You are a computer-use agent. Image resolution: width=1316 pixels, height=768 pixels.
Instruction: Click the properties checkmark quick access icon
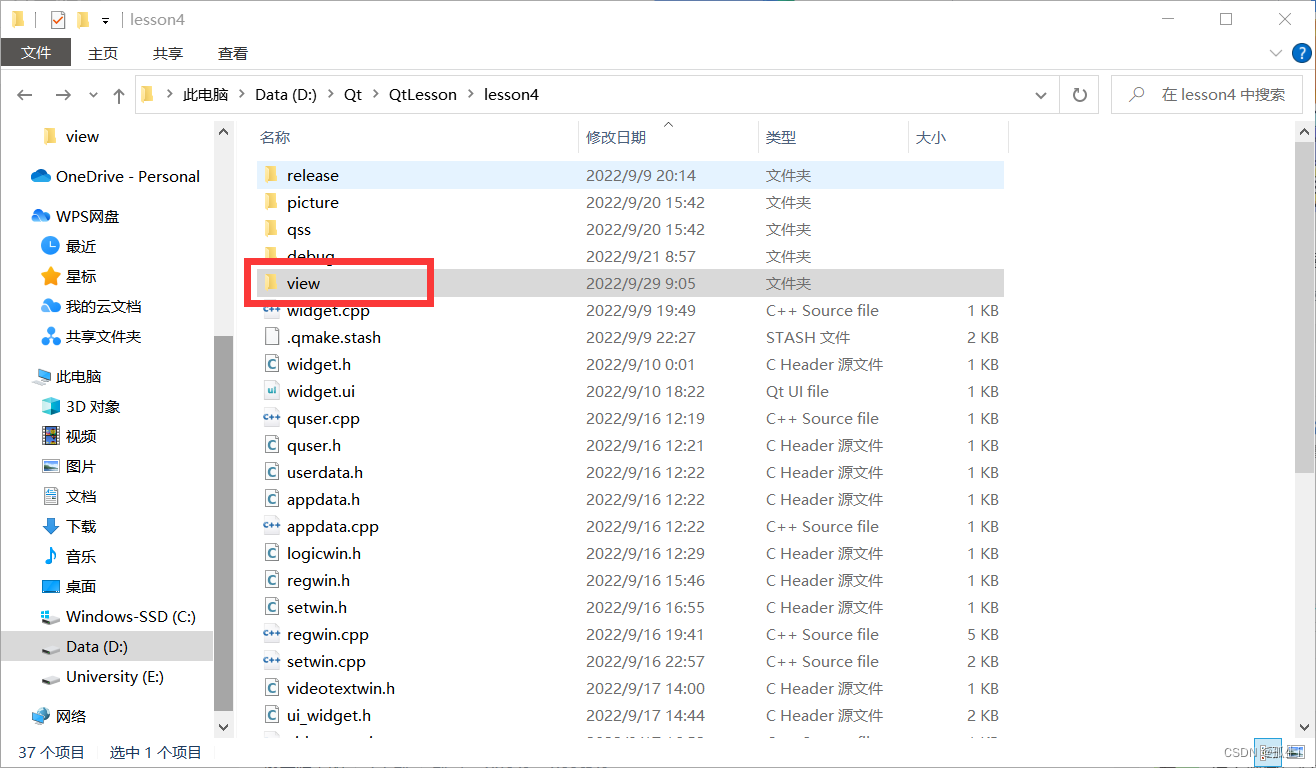pos(58,19)
